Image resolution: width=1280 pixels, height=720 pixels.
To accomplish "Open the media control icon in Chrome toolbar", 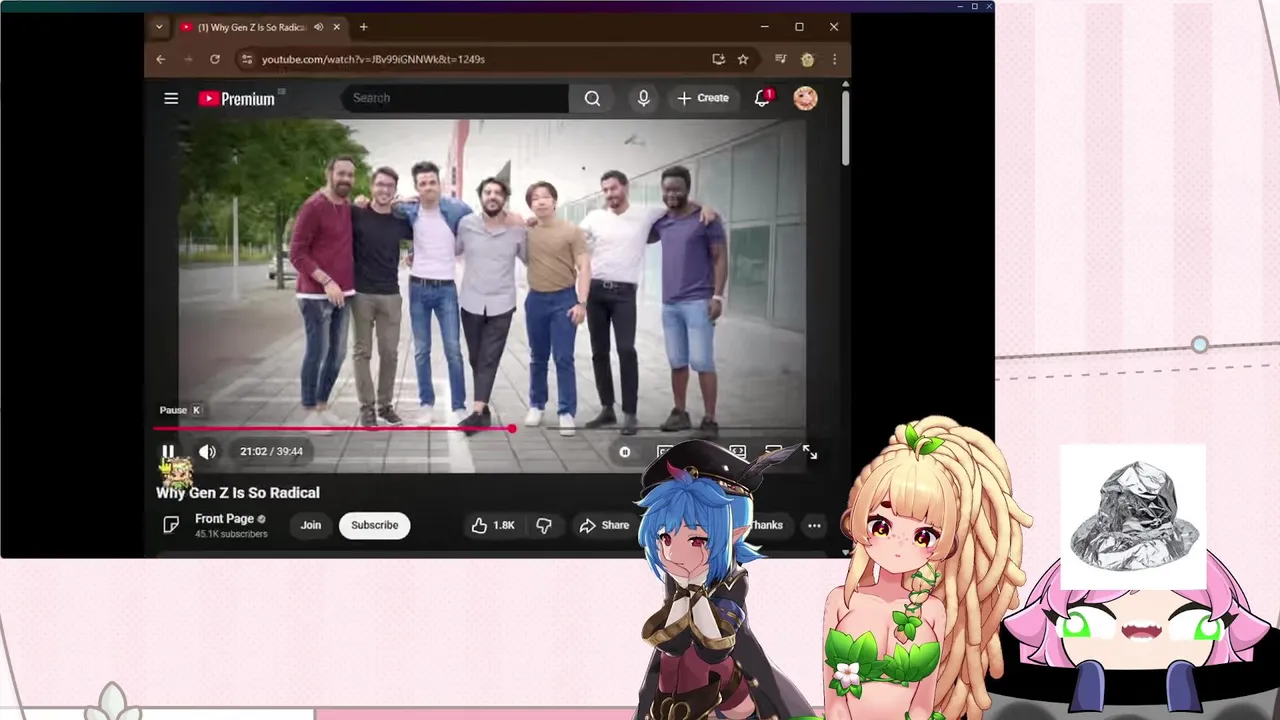I will [x=781, y=59].
